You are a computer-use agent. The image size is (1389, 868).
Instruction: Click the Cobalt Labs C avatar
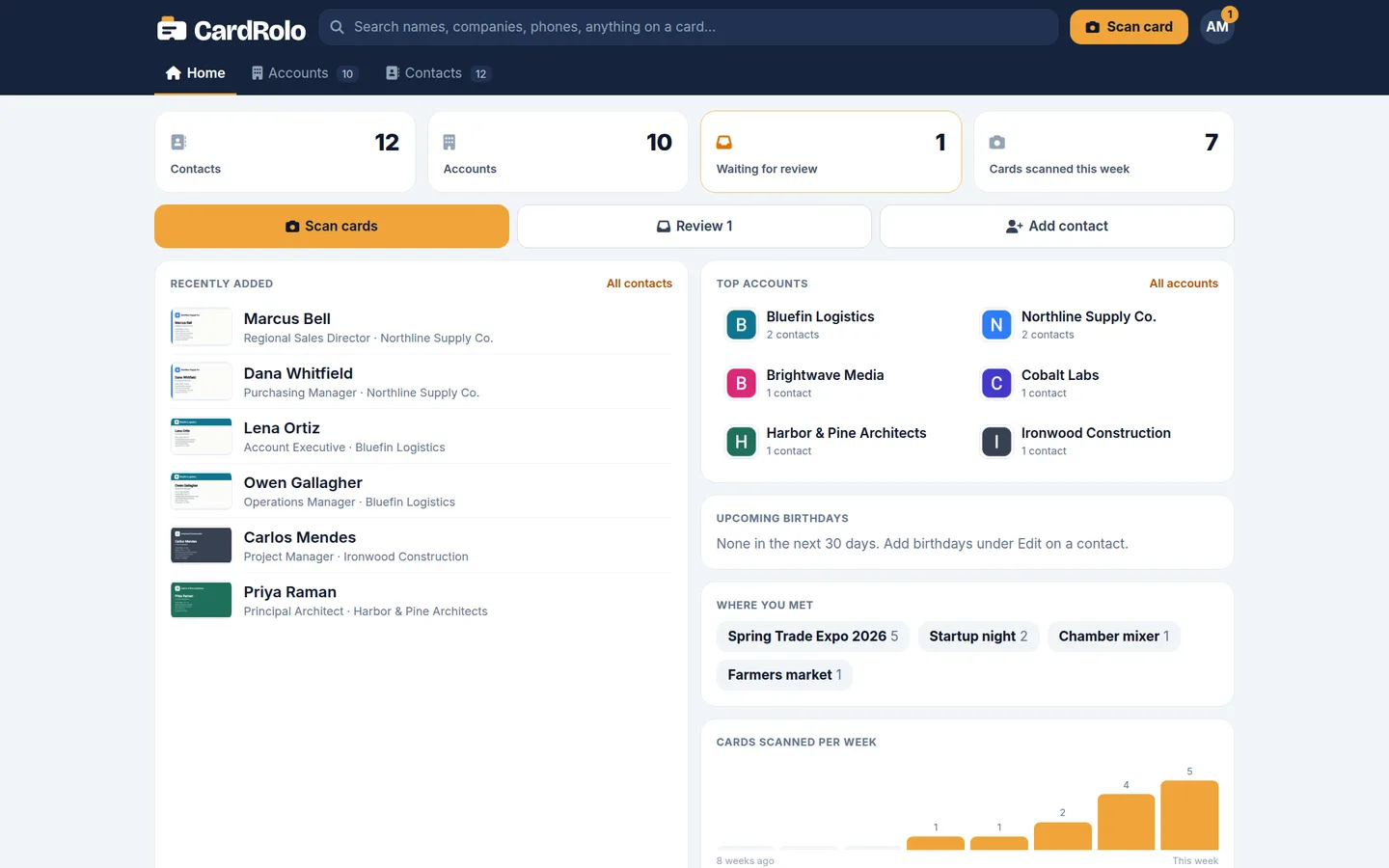(996, 384)
